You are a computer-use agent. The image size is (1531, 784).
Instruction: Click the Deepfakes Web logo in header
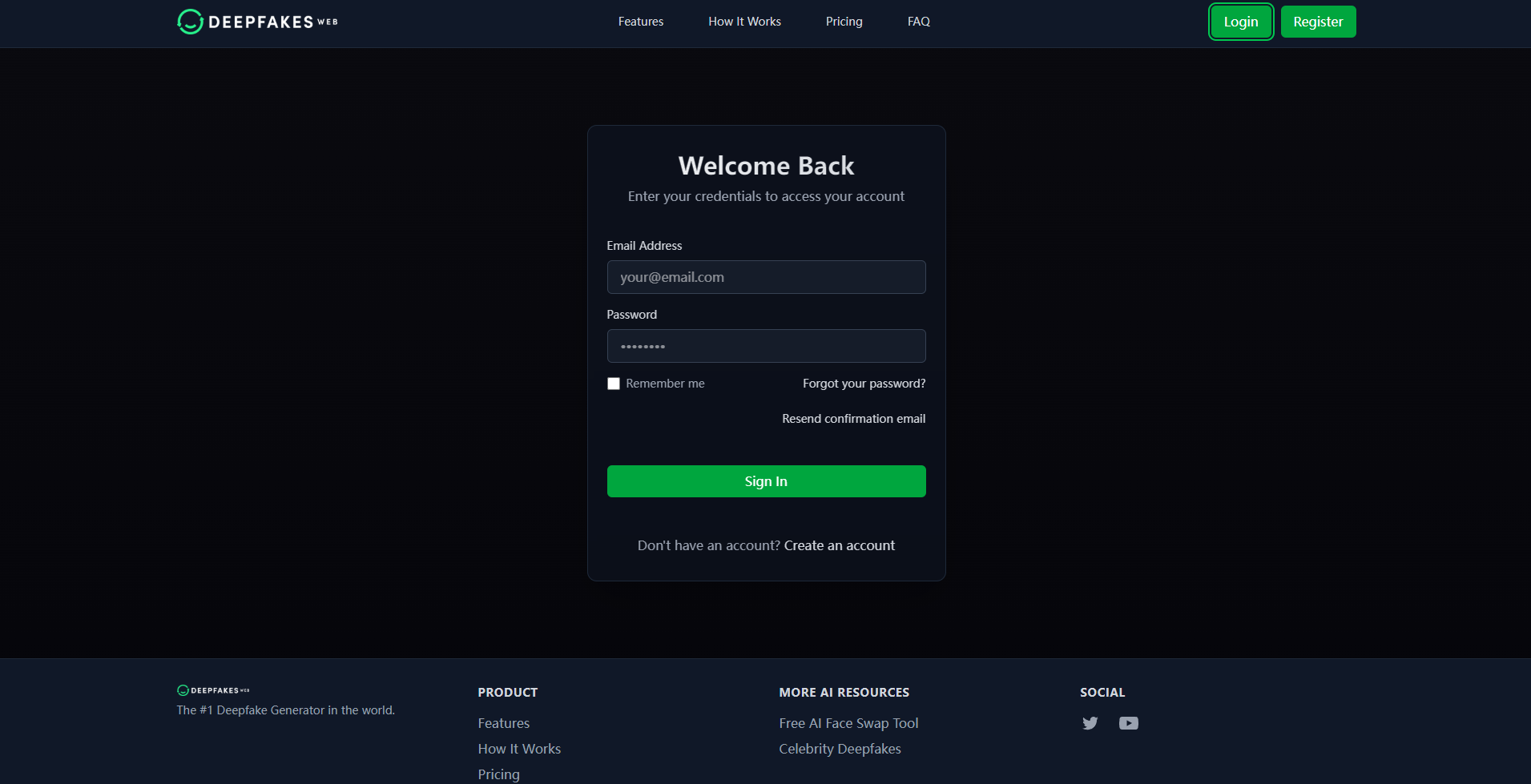coord(257,22)
